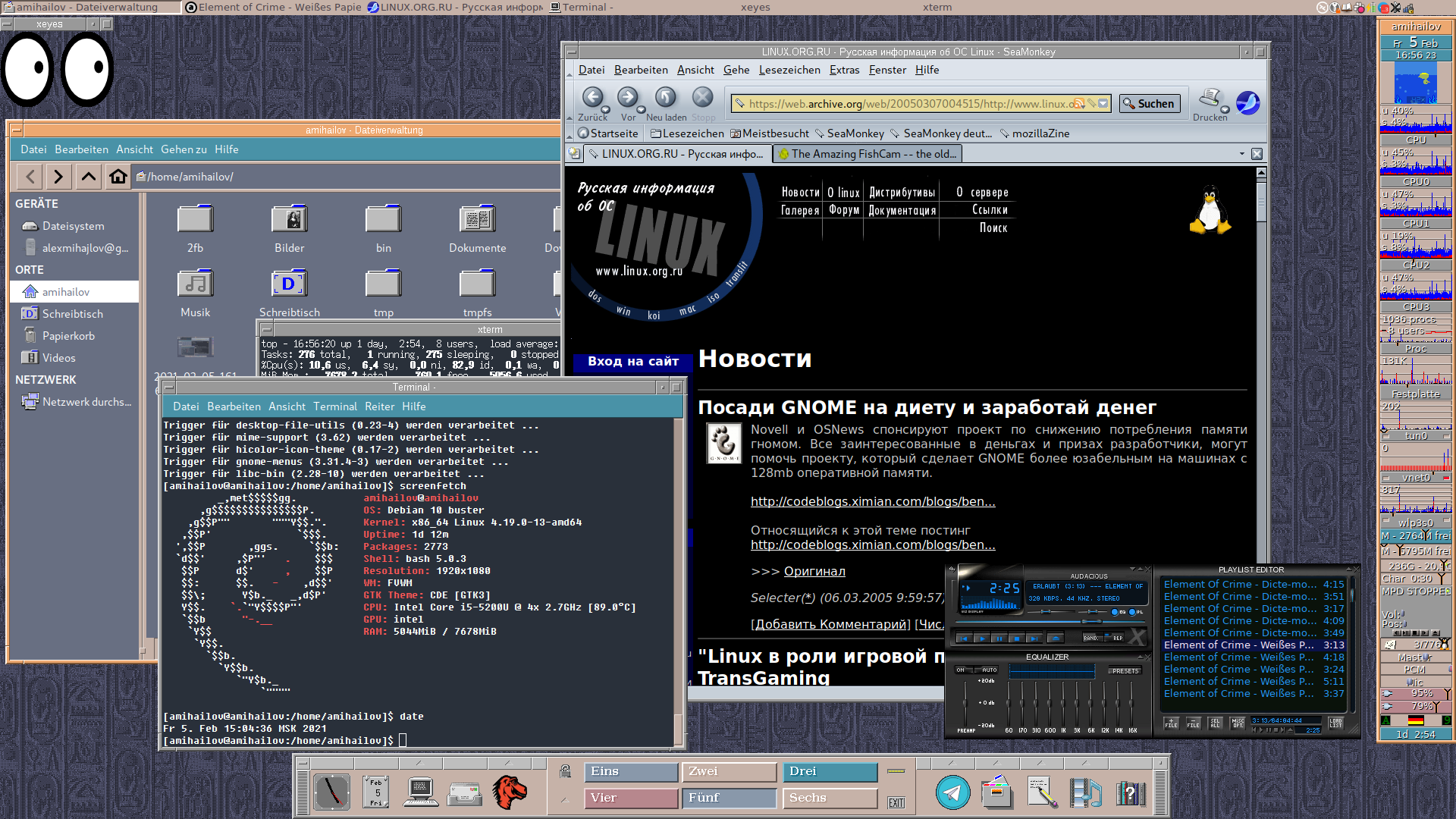
Task: Click the lock screen icon in panel
Action: [565, 771]
